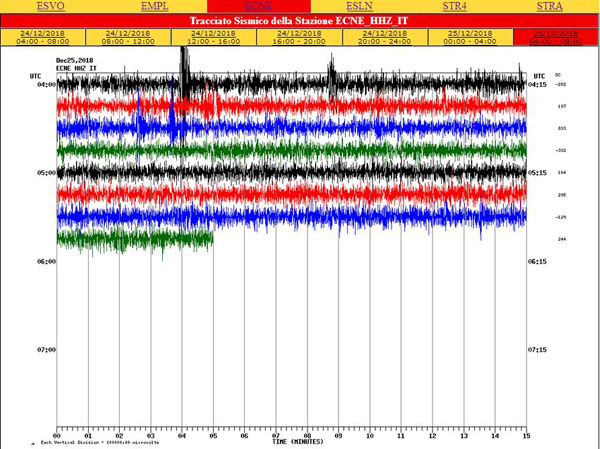600x449 pixels.
Task: Select 24/12/2018 20:00 - 24:00 time tab
Action: coord(385,36)
